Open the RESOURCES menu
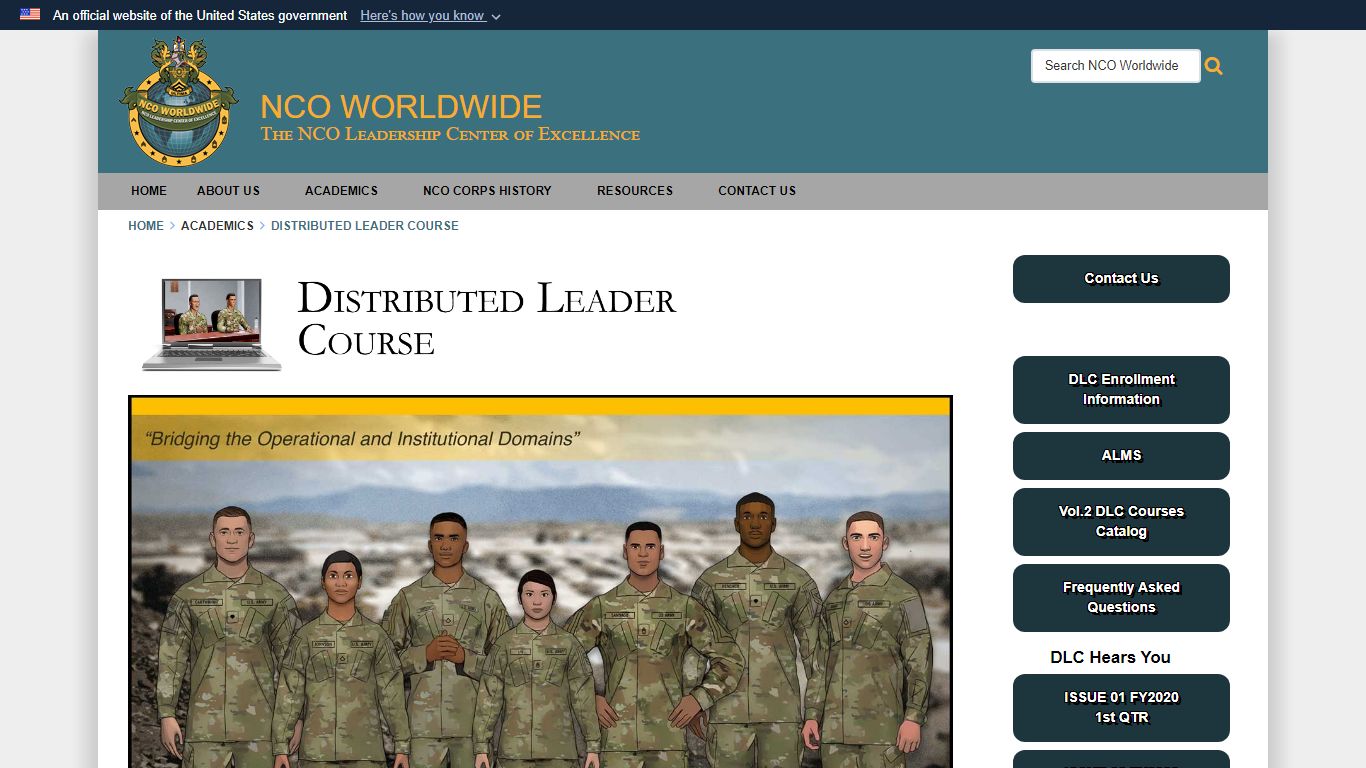 pos(635,191)
